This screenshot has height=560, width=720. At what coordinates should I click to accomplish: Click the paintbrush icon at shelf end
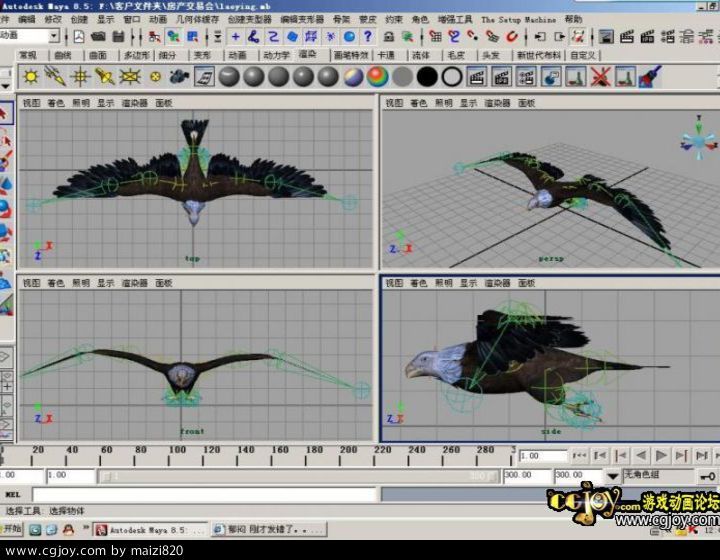pyautogui.click(x=651, y=76)
